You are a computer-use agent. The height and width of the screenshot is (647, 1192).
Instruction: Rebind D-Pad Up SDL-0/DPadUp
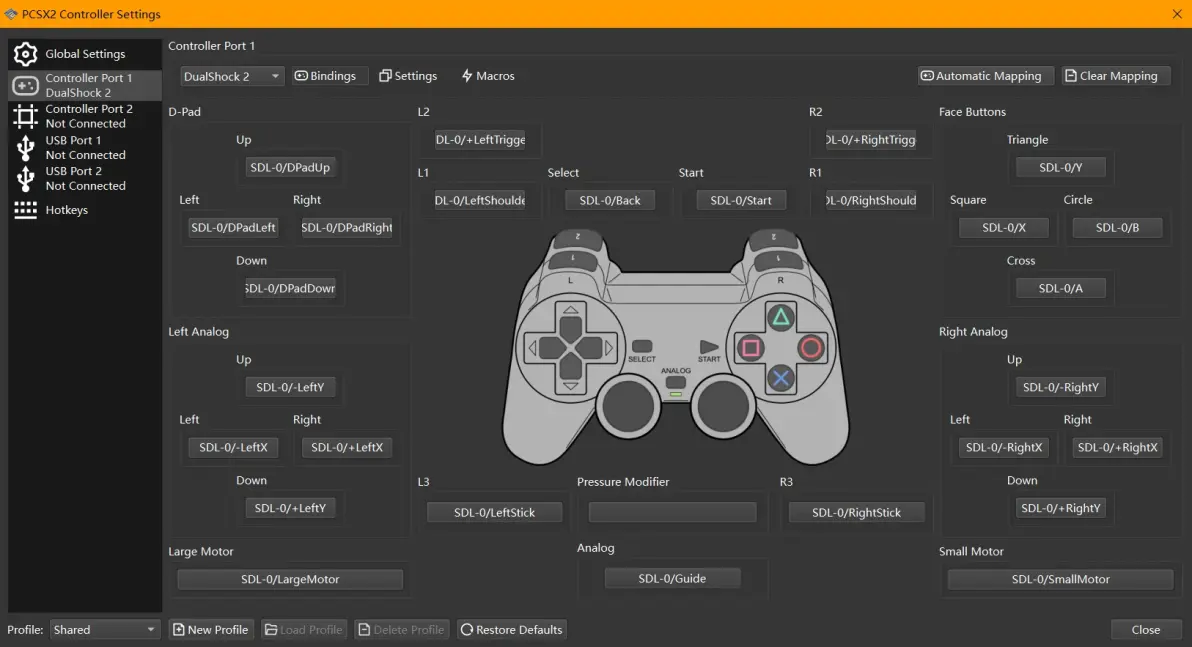point(290,167)
